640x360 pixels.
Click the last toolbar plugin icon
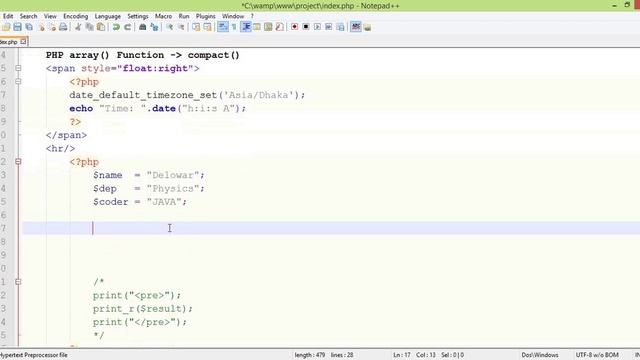tap(367, 27)
